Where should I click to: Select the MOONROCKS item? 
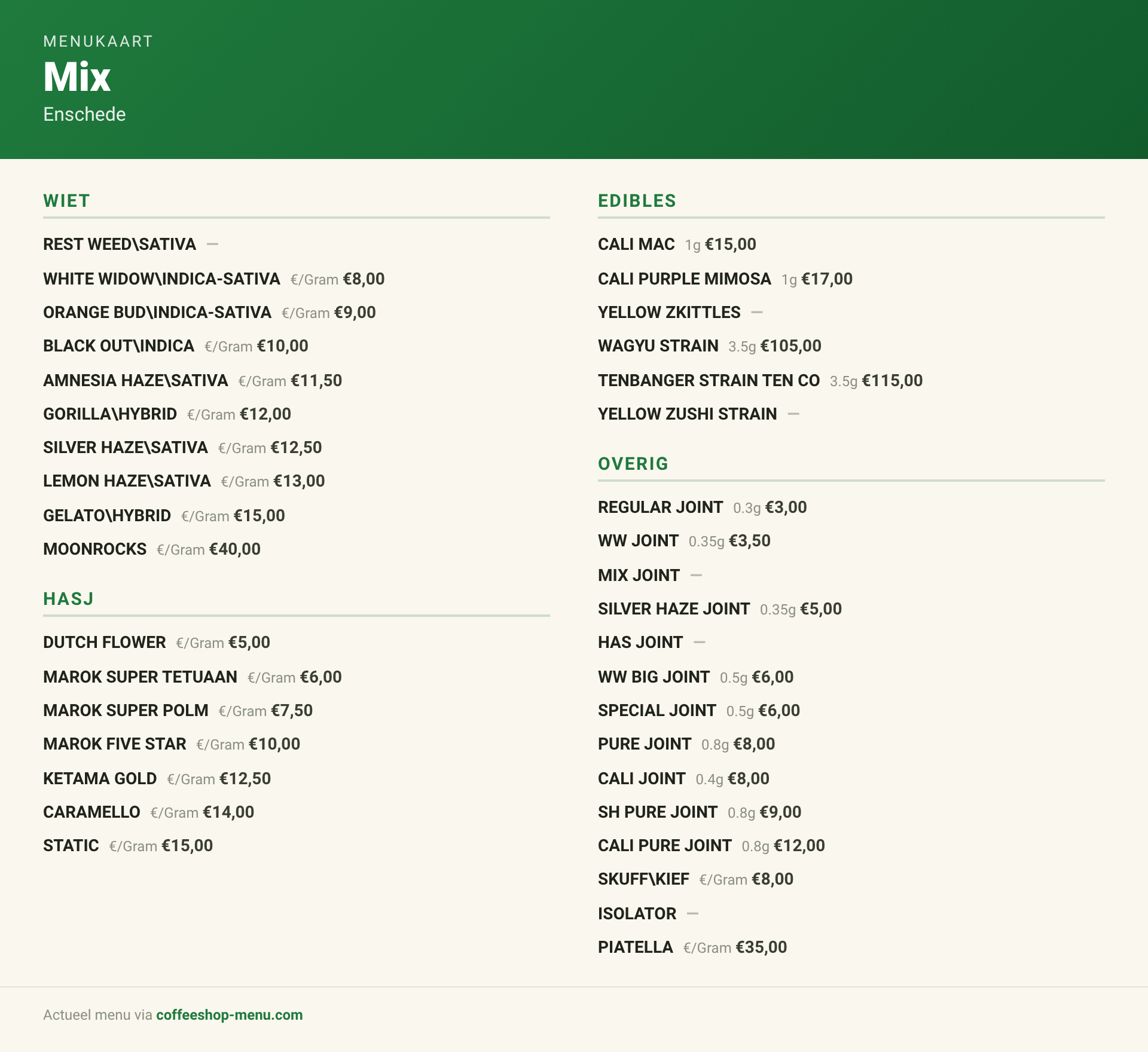coord(94,549)
